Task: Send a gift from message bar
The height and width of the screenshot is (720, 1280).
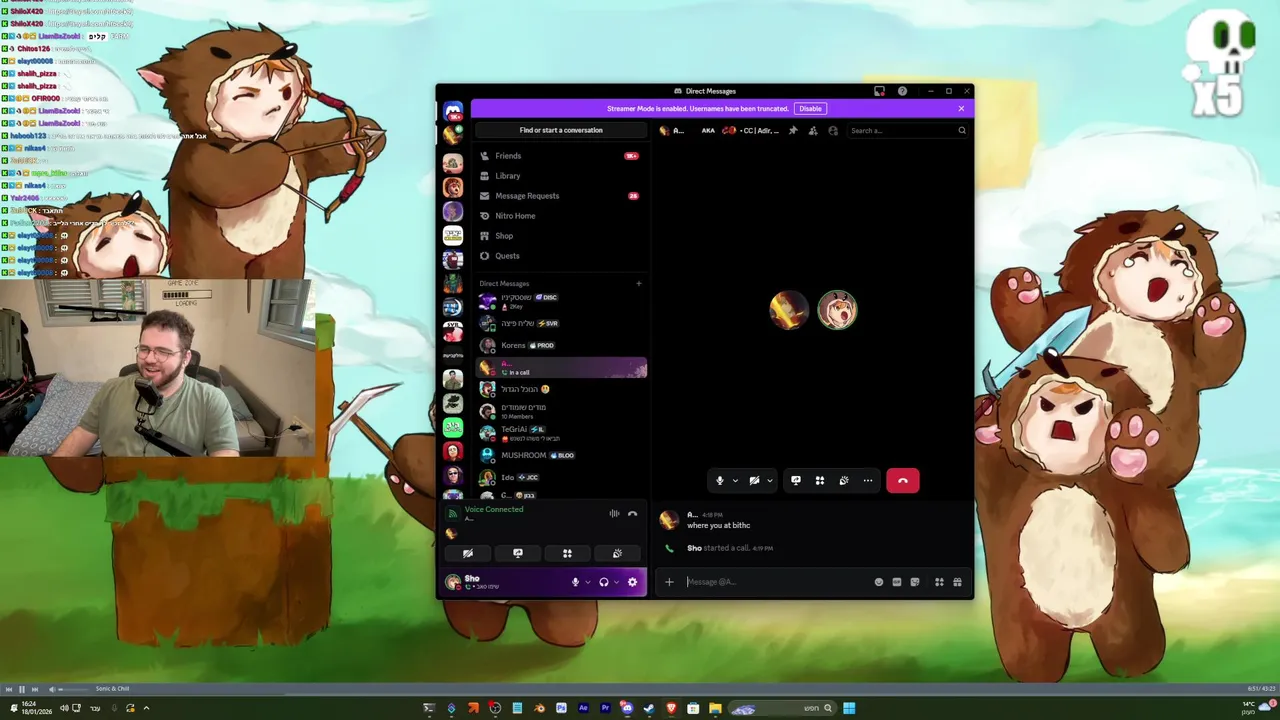Action: point(957,582)
